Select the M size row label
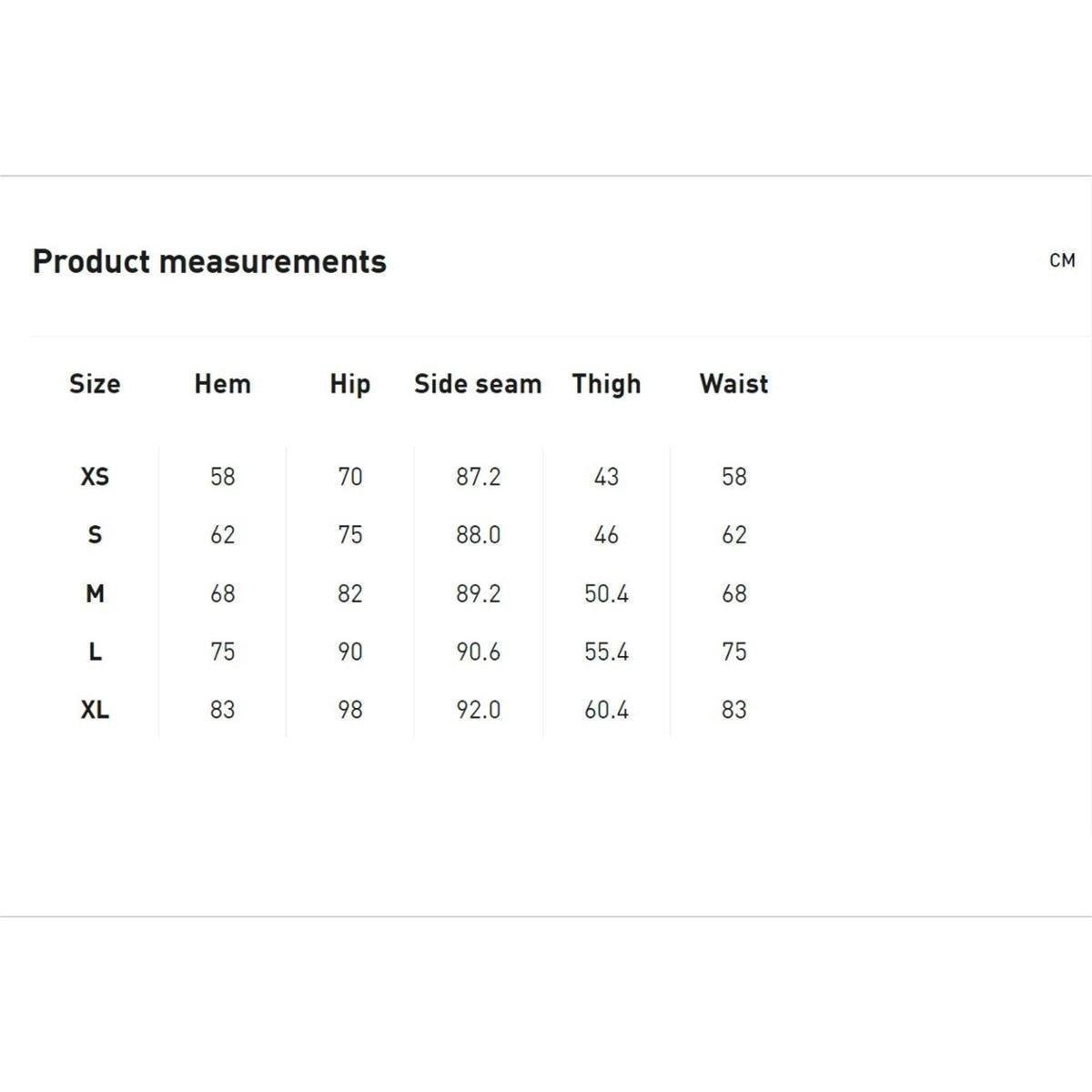1092x1092 pixels. pyautogui.click(x=95, y=594)
